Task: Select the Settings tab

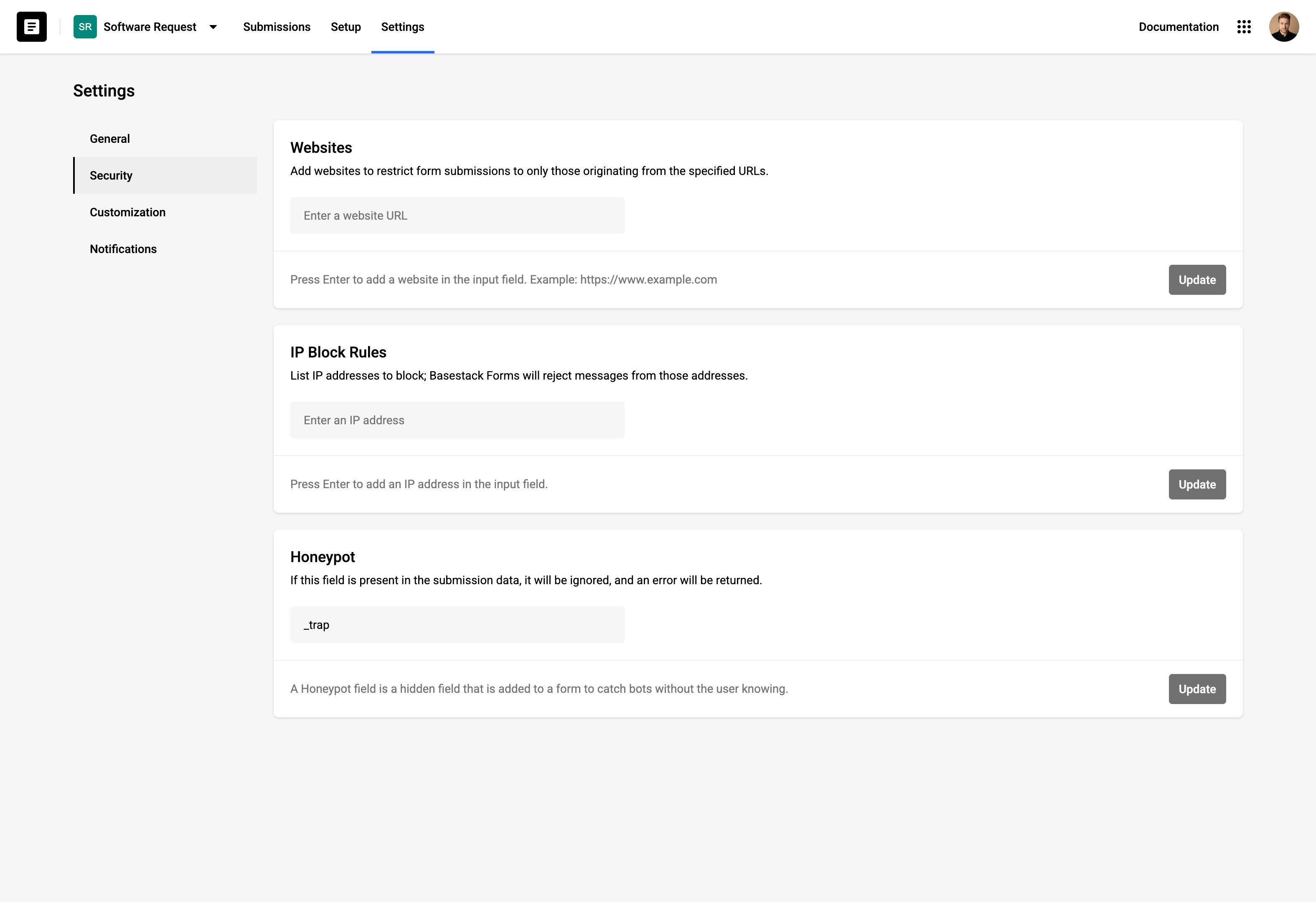Action: coord(402,27)
